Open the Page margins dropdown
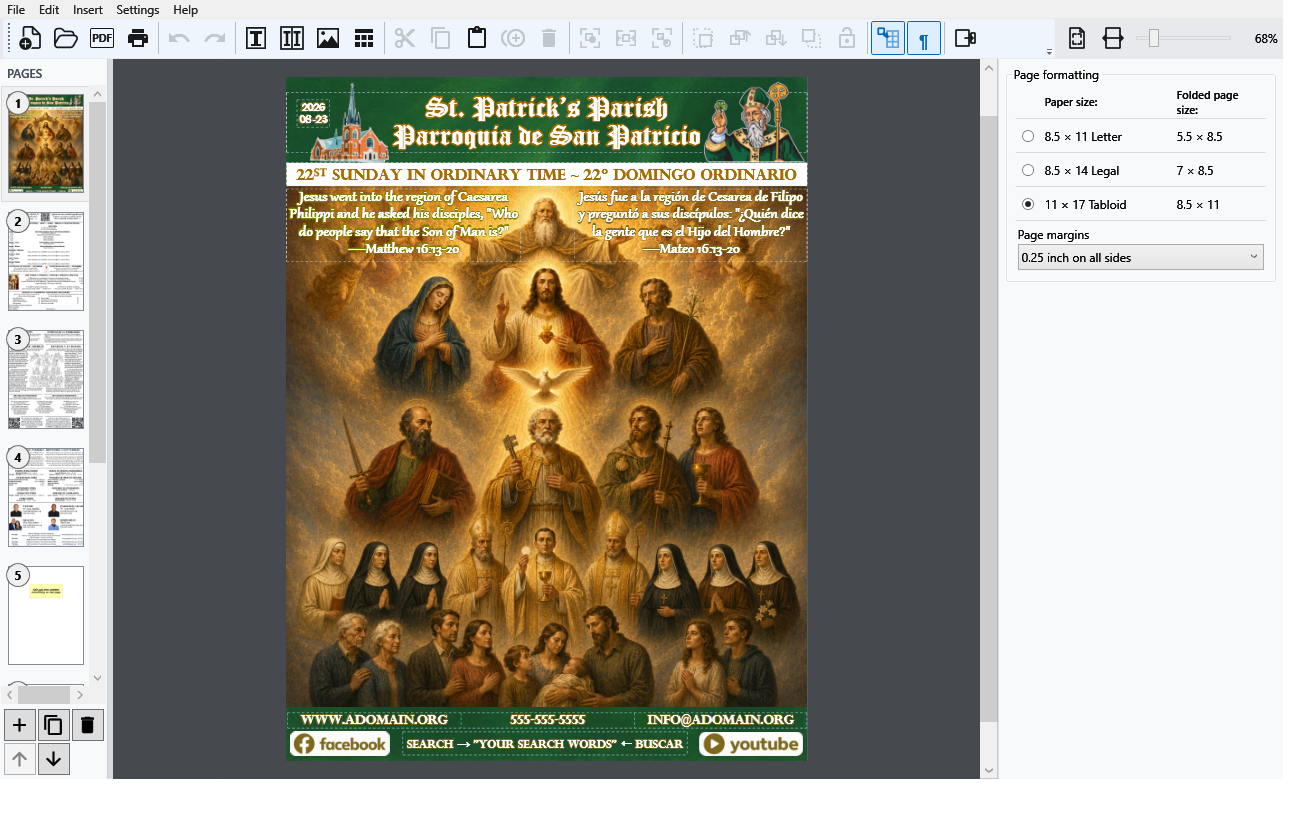The image size is (1298, 816). 1140,258
